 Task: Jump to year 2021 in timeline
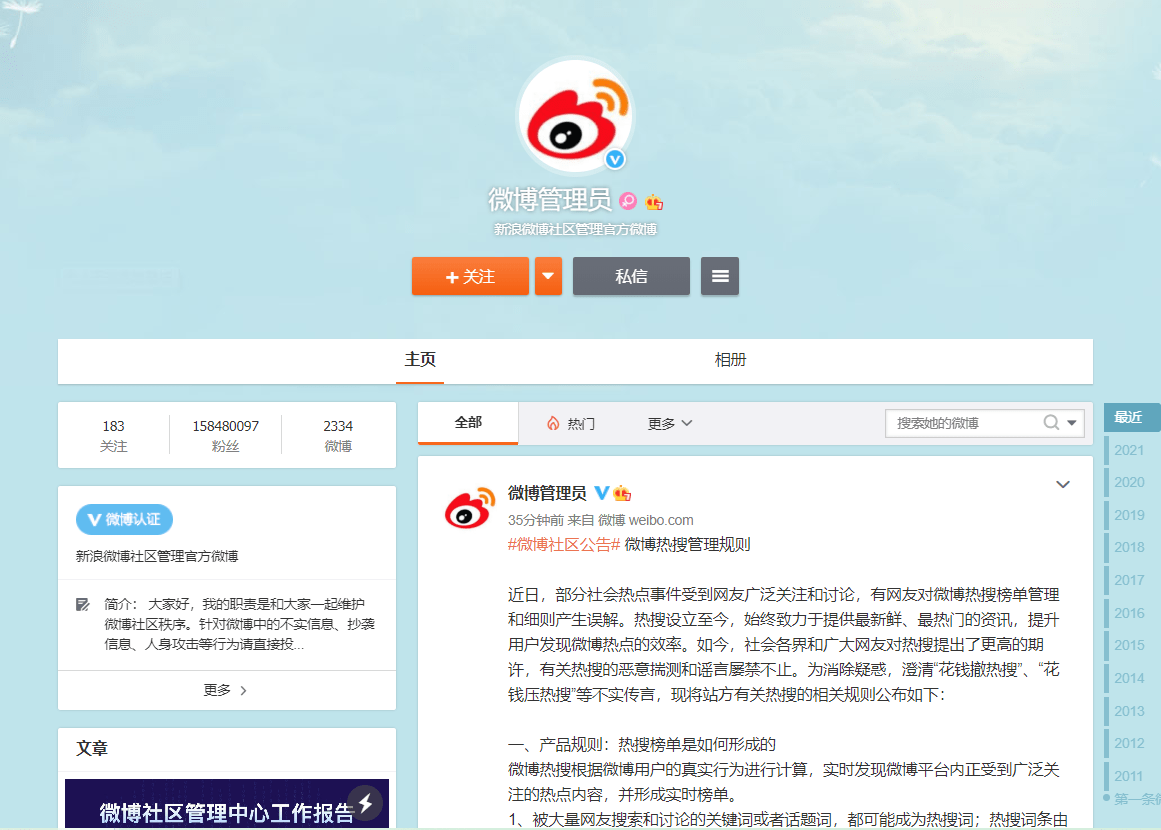click(x=1129, y=450)
